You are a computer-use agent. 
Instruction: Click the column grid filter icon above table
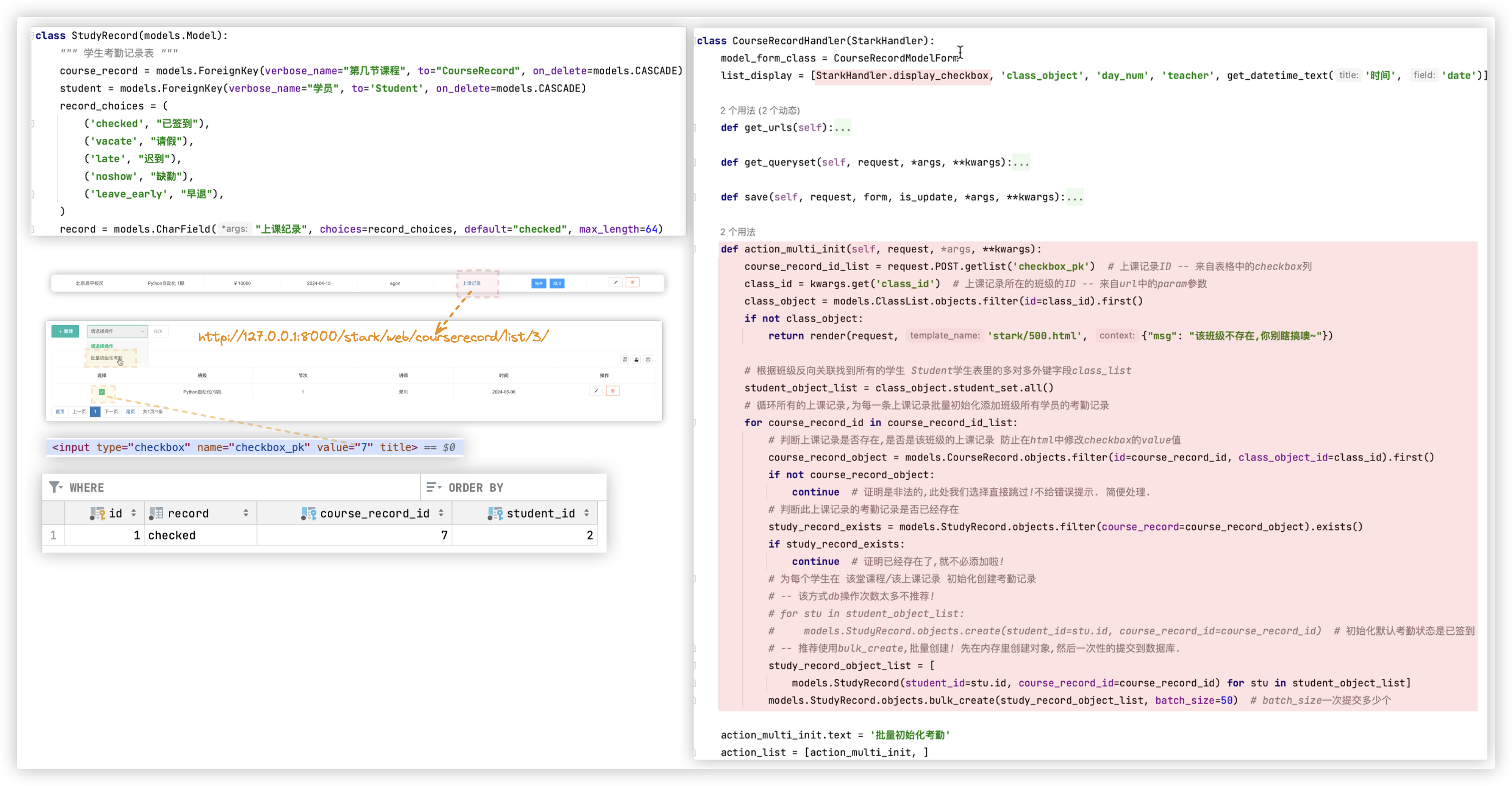click(625, 359)
